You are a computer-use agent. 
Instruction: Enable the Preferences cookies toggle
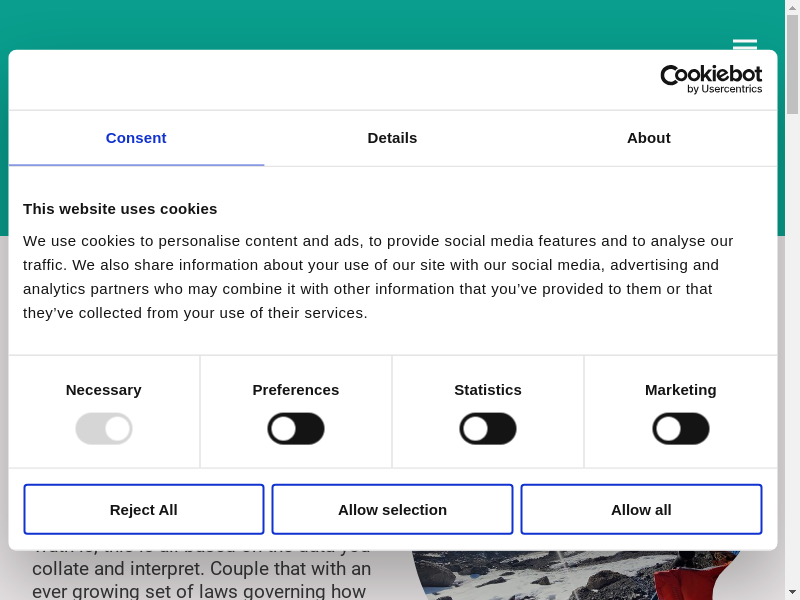[296, 429]
